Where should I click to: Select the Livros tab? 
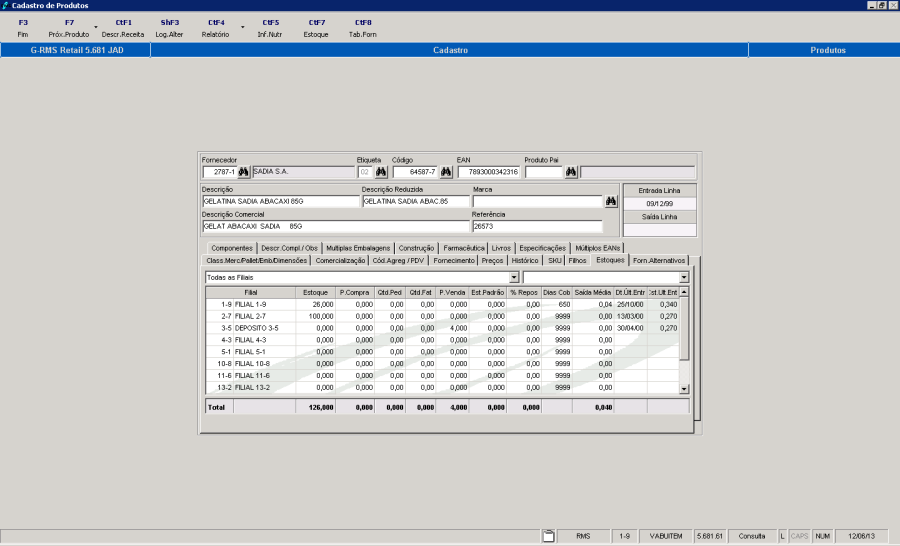point(501,248)
